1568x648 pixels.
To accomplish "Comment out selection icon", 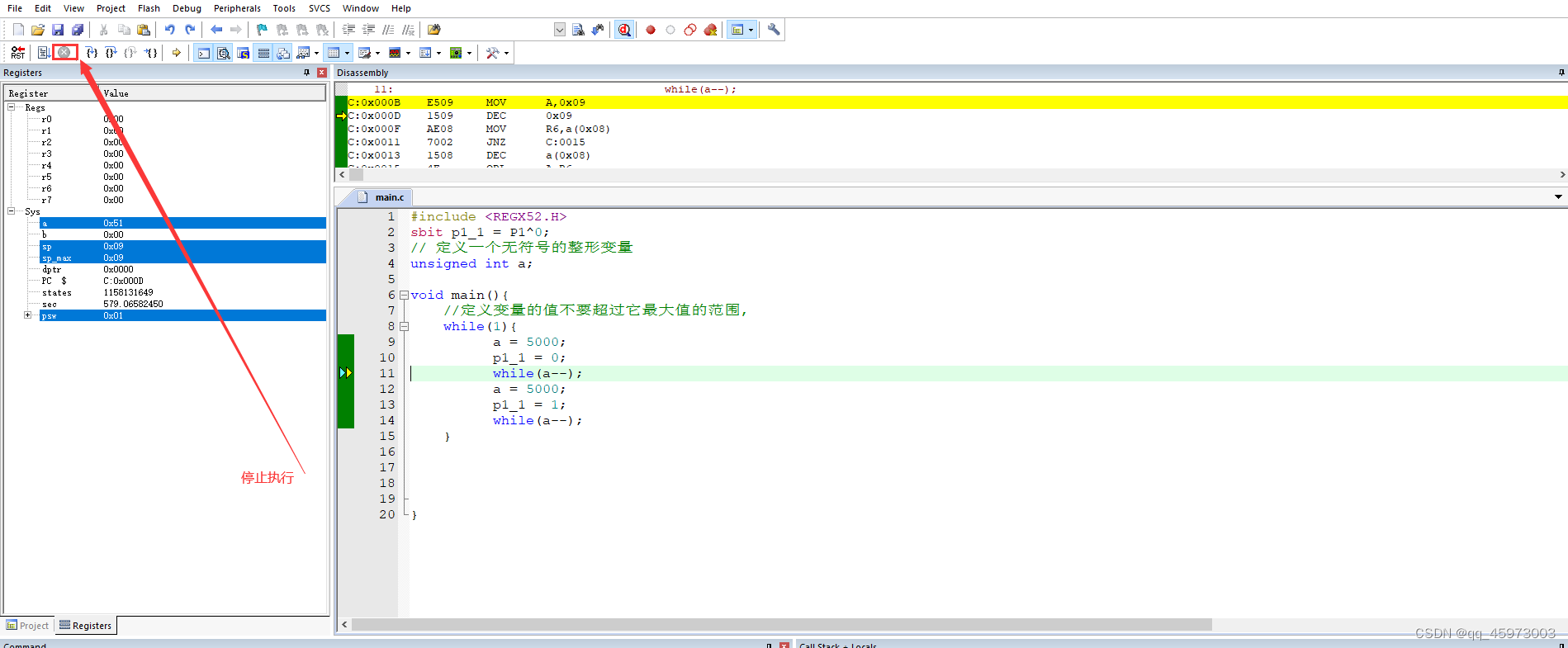I will point(388,30).
